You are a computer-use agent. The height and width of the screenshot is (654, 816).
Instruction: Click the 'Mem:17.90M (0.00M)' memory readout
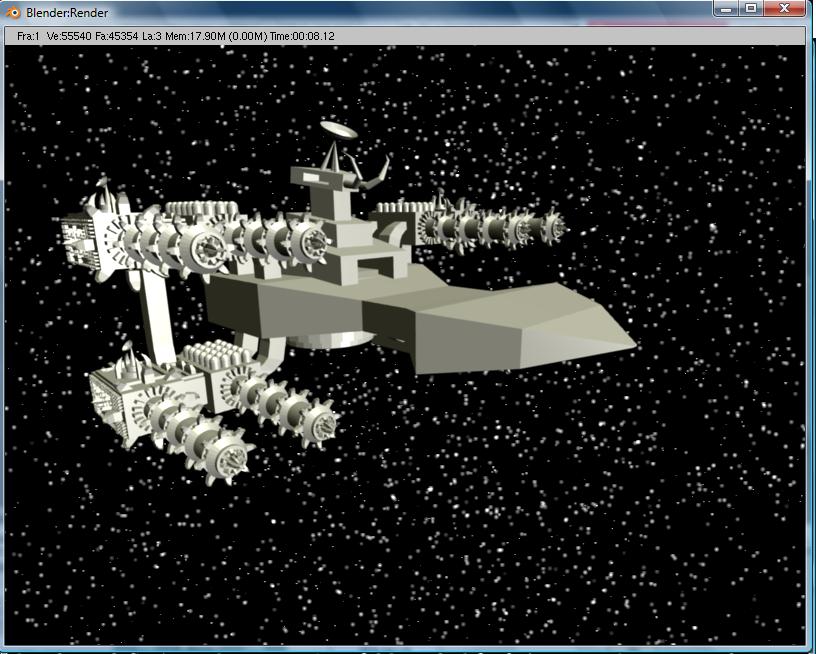click(x=216, y=36)
